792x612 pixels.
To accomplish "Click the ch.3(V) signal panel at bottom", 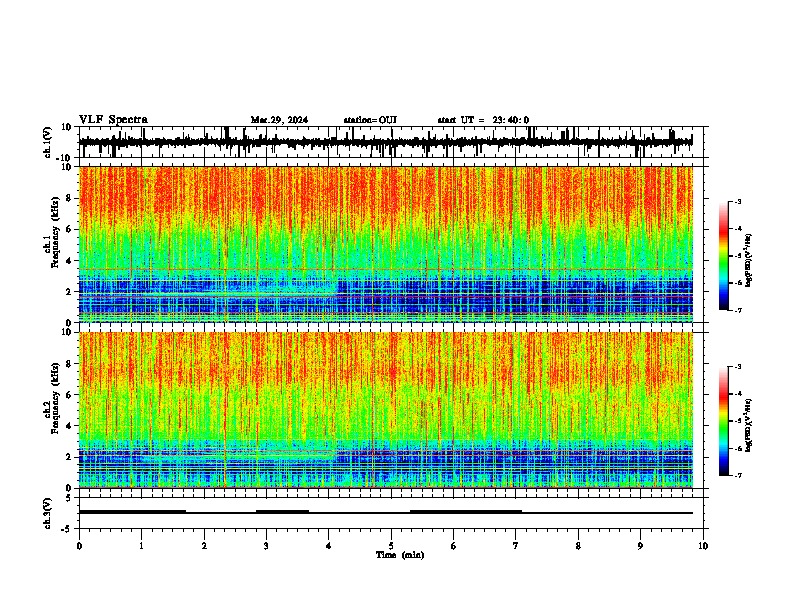I will [391, 513].
